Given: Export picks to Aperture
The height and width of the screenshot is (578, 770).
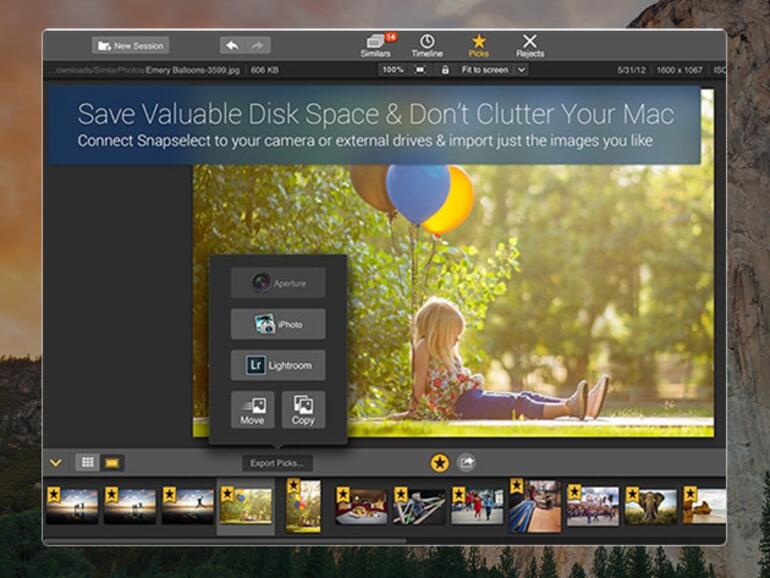Looking at the screenshot, I should pos(278,283).
